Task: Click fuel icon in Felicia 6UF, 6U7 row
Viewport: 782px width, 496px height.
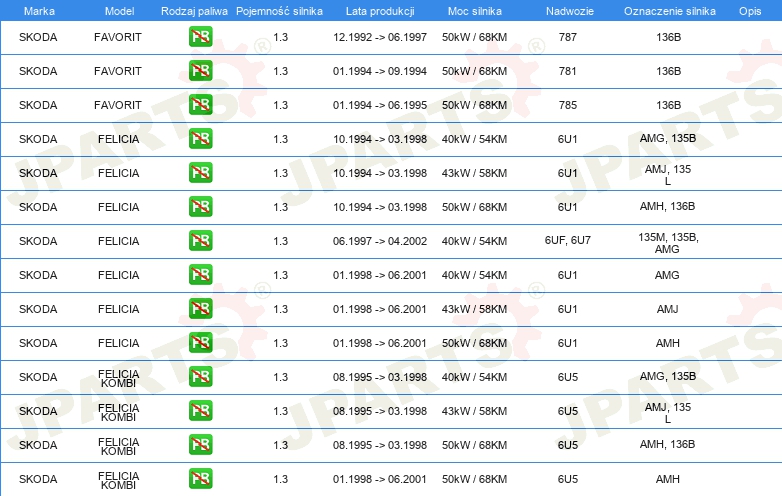Action: click(200, 241)
